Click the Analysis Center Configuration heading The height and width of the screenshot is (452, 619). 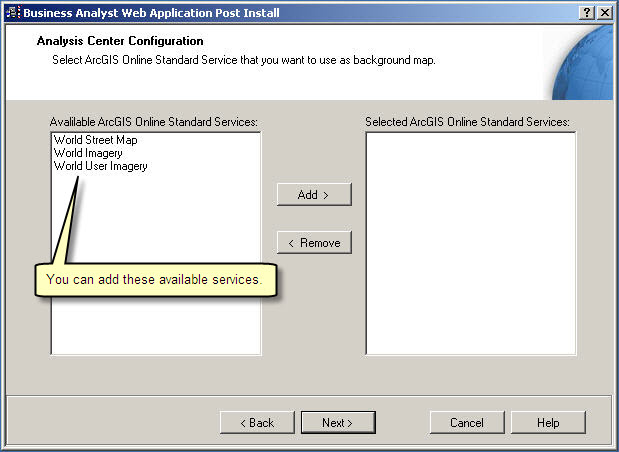click(120, 41)
